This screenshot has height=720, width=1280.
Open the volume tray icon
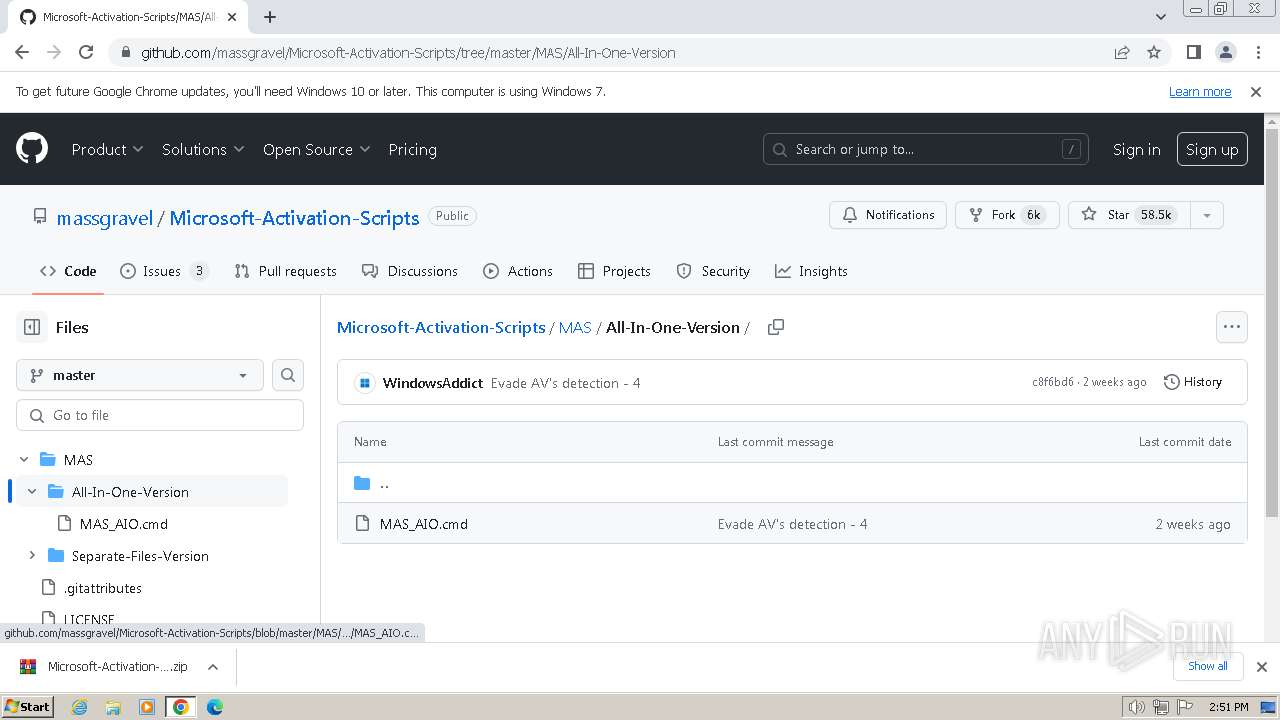1137,707
